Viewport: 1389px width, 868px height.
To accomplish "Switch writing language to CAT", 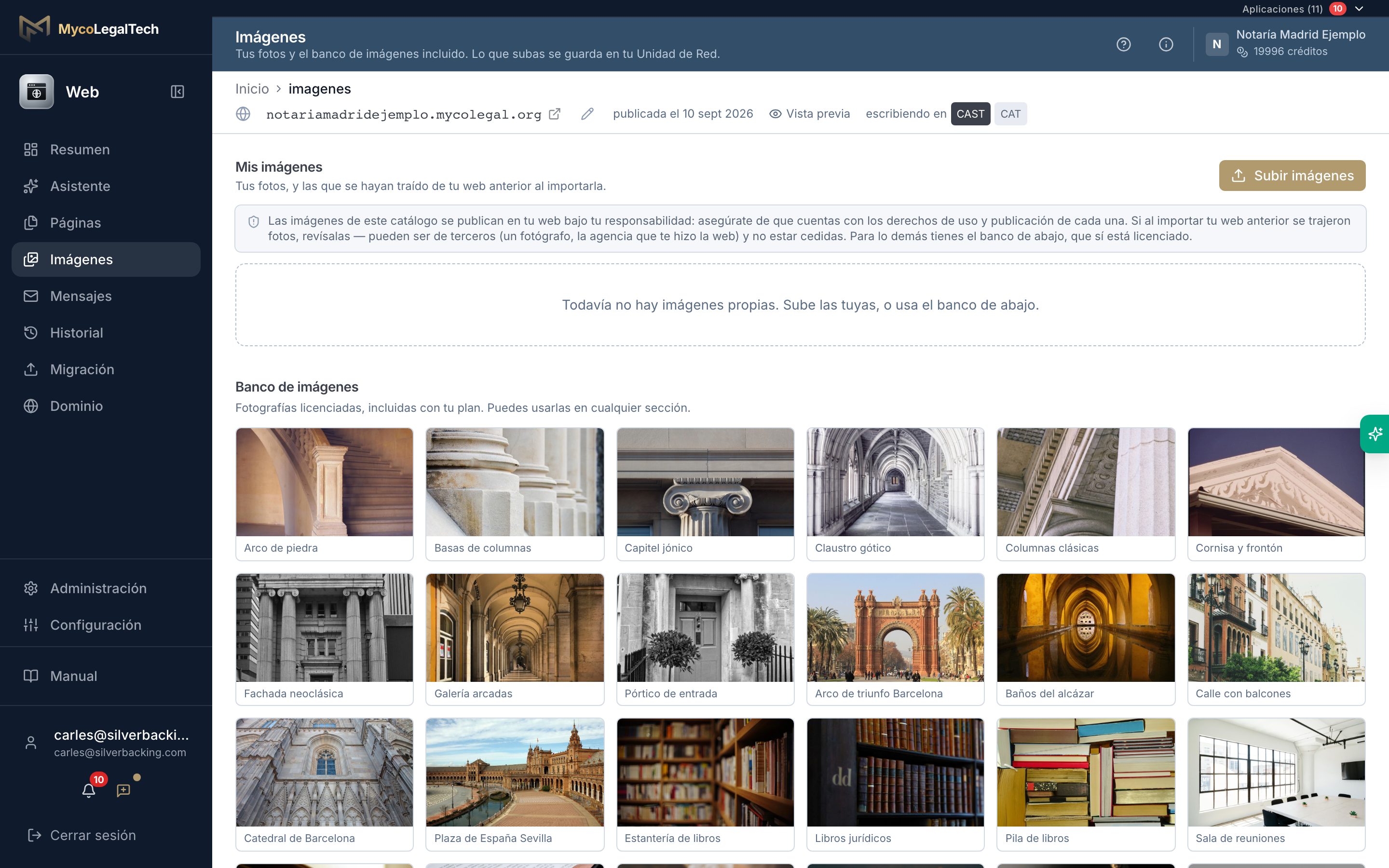I will (1010, 114).
